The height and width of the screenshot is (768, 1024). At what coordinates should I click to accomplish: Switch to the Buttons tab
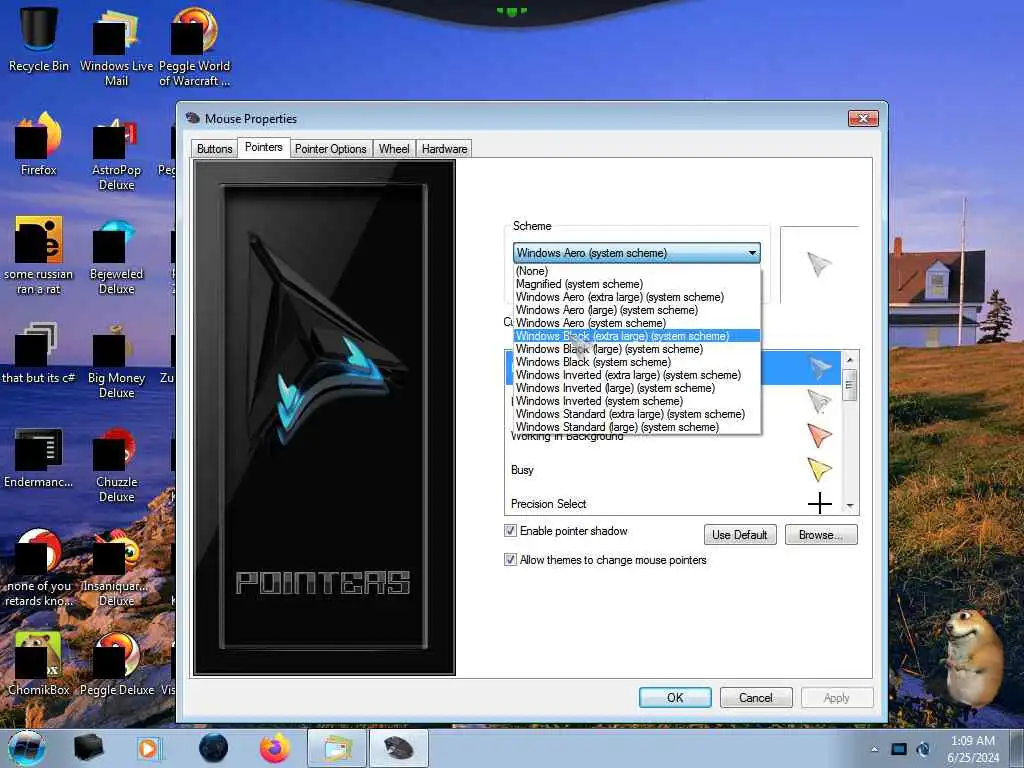click(x=214, y=149)
